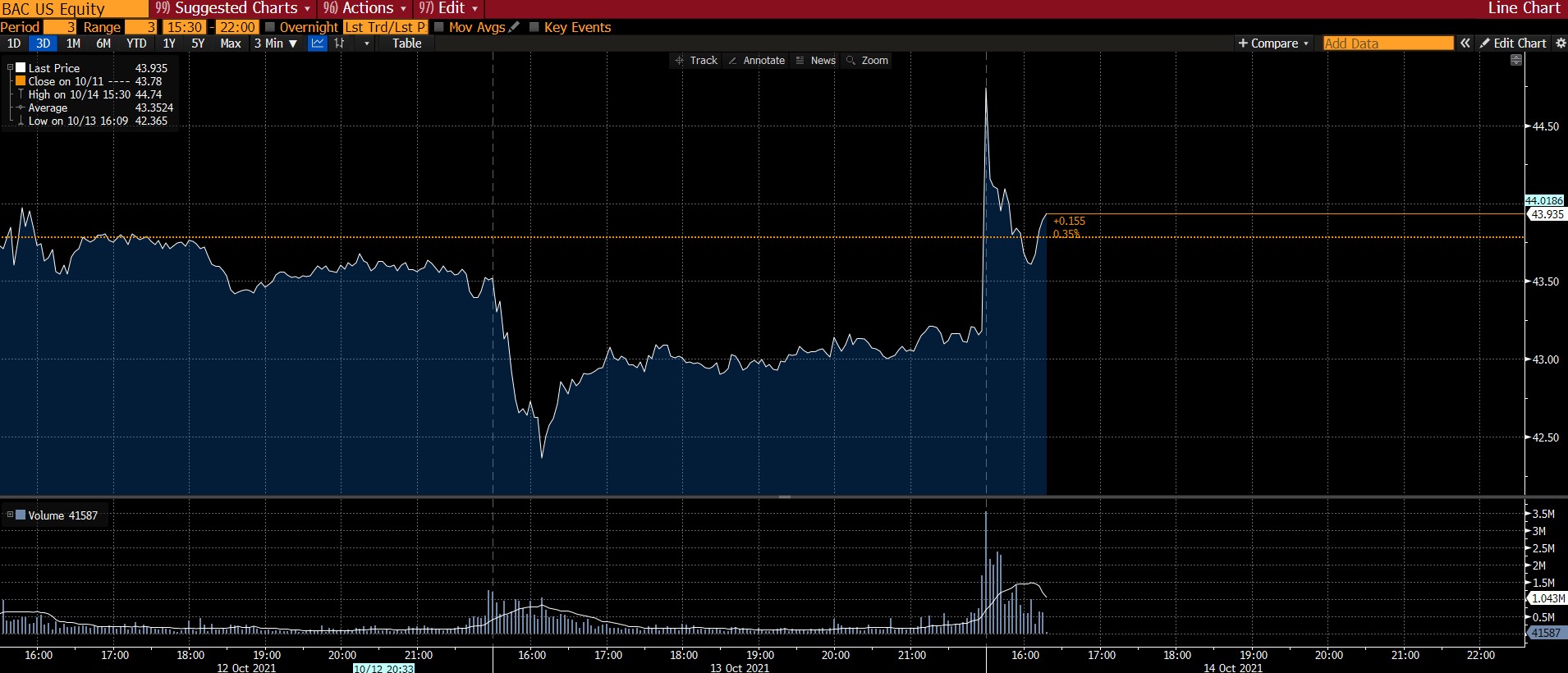This screenshot has height=673, width=1568.
Task: Check the Key Events checkbox
Action: [534, 27]
